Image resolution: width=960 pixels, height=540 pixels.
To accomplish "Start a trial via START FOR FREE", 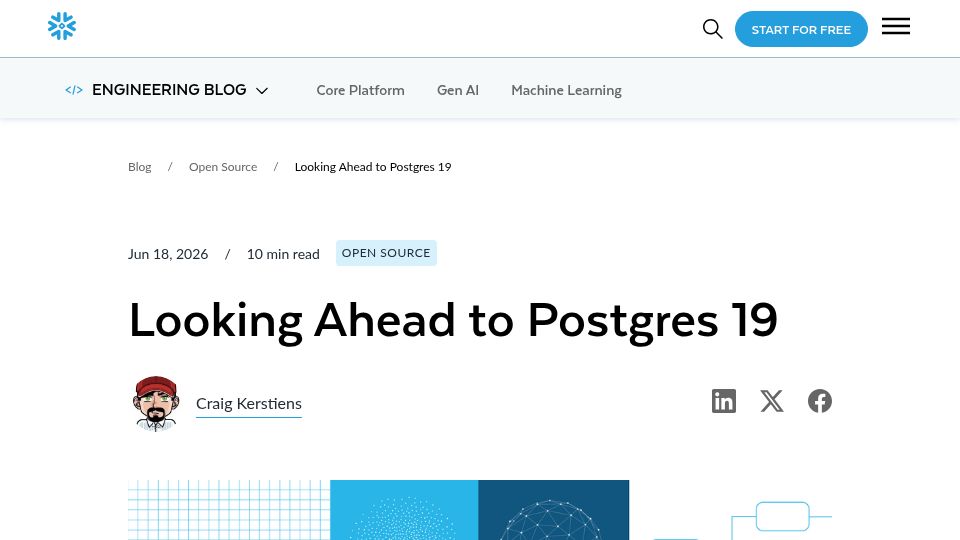I will [x=801, y=29].
